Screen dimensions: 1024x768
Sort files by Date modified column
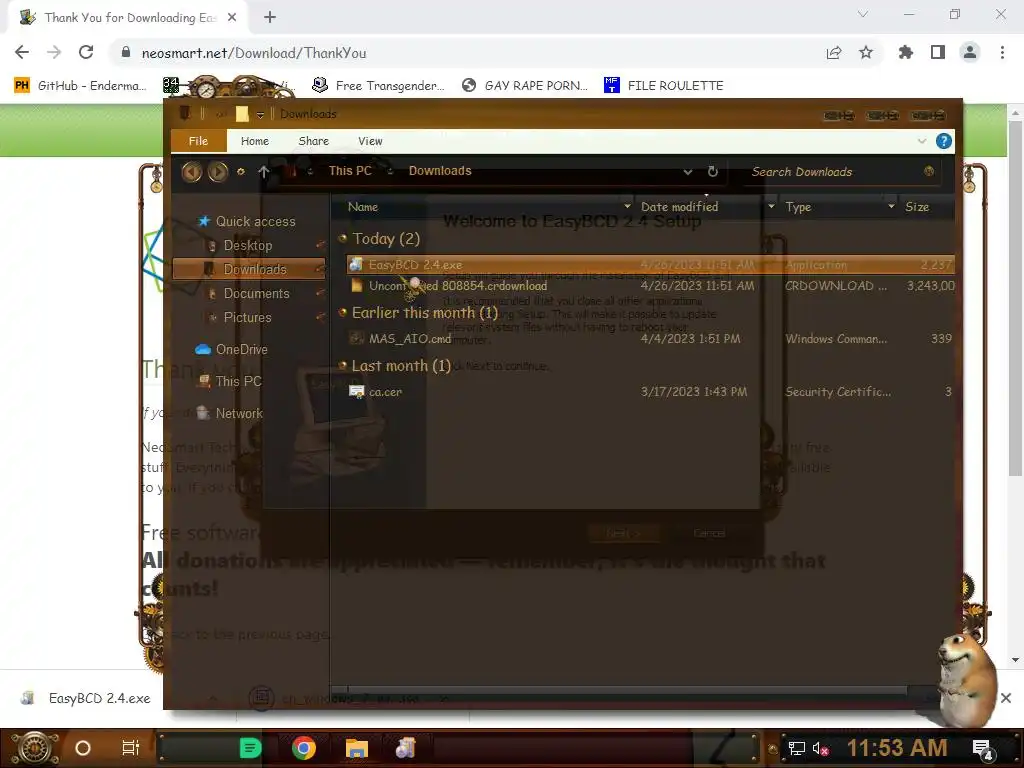tap(679, 207)
